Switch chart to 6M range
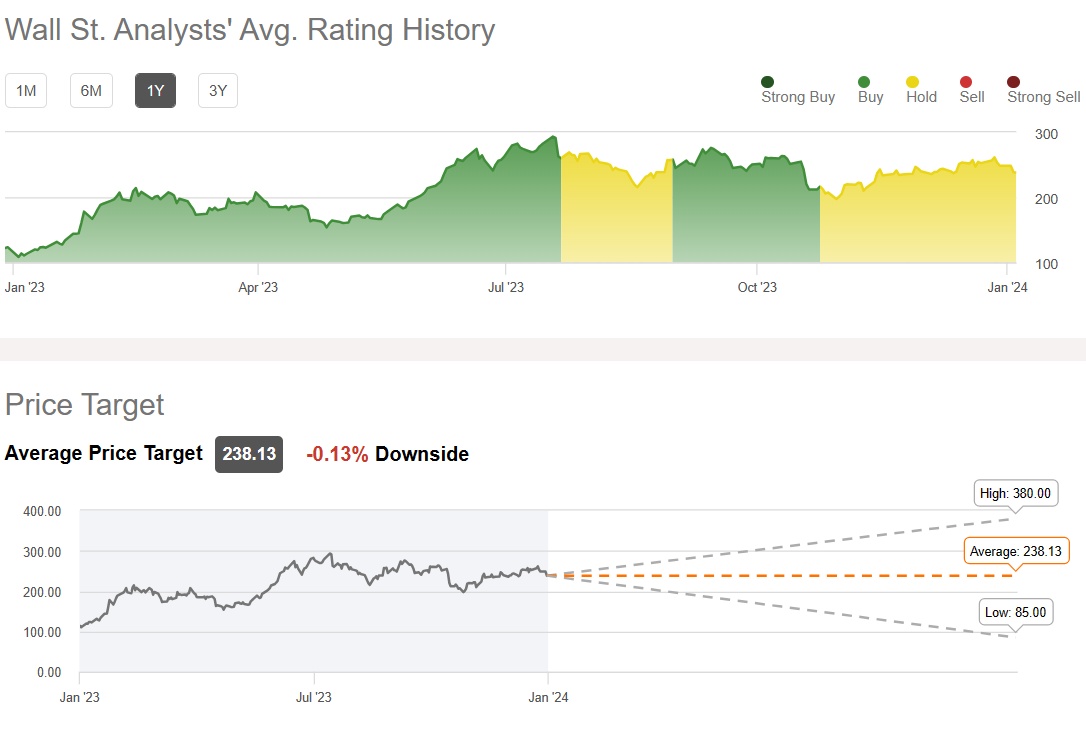1086x729 pixels. click(91, 91)
